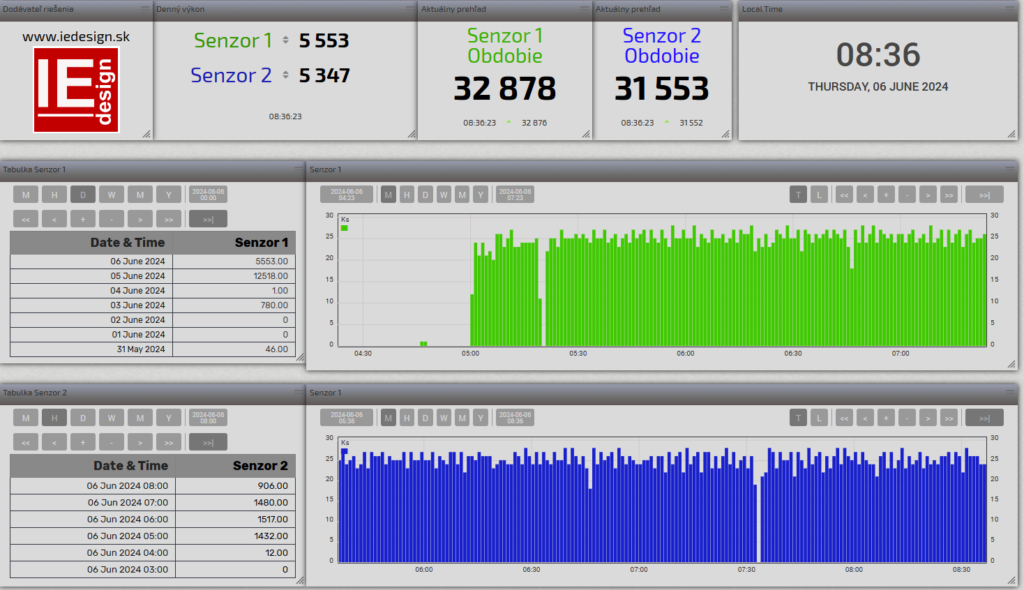Go to latest with >>| in blue chart toolbar
This screenshot has width=1024, height=590.
tap(984, 418)
